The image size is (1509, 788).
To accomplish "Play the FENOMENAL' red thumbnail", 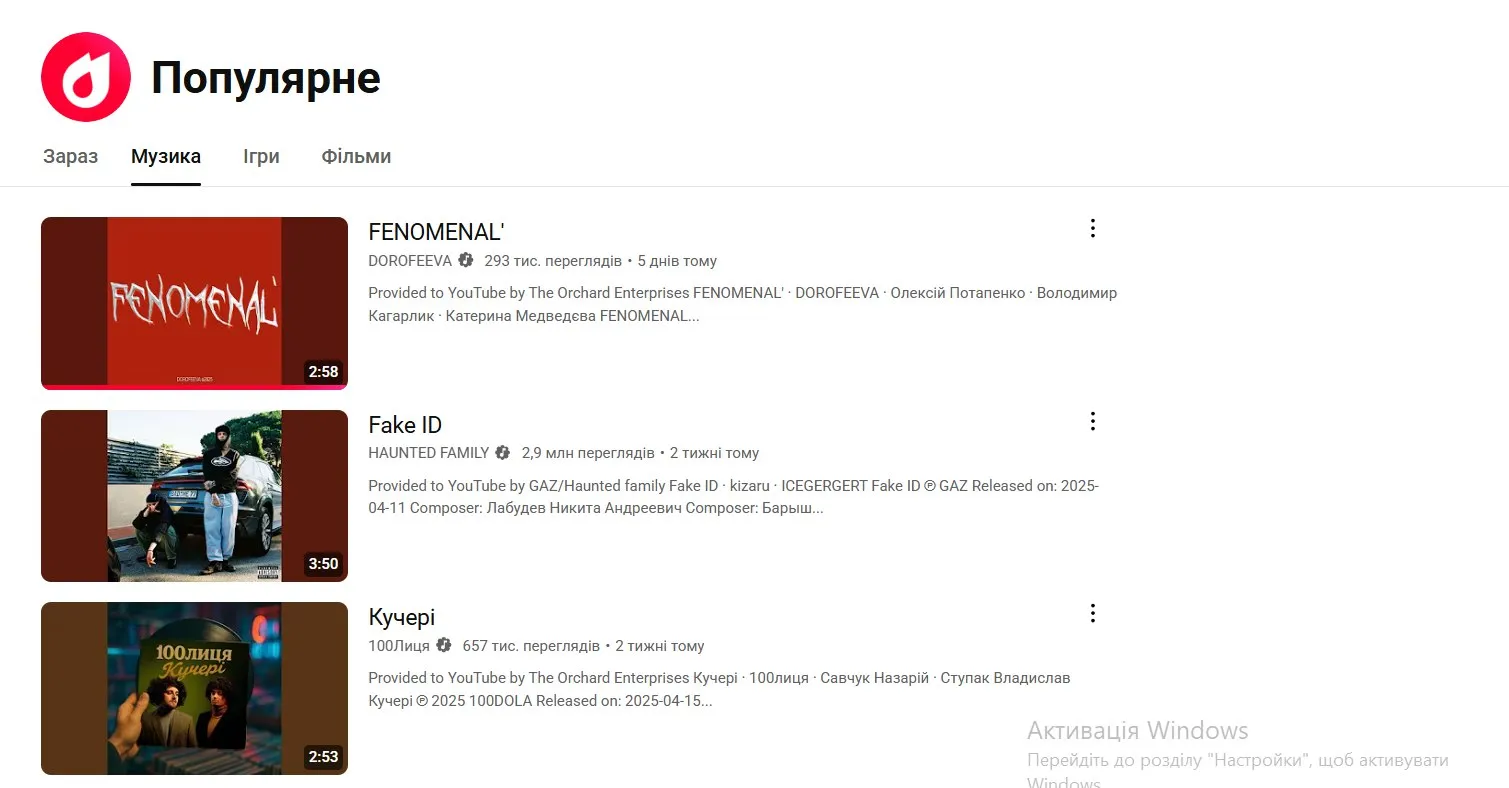I will click(194, 303).
